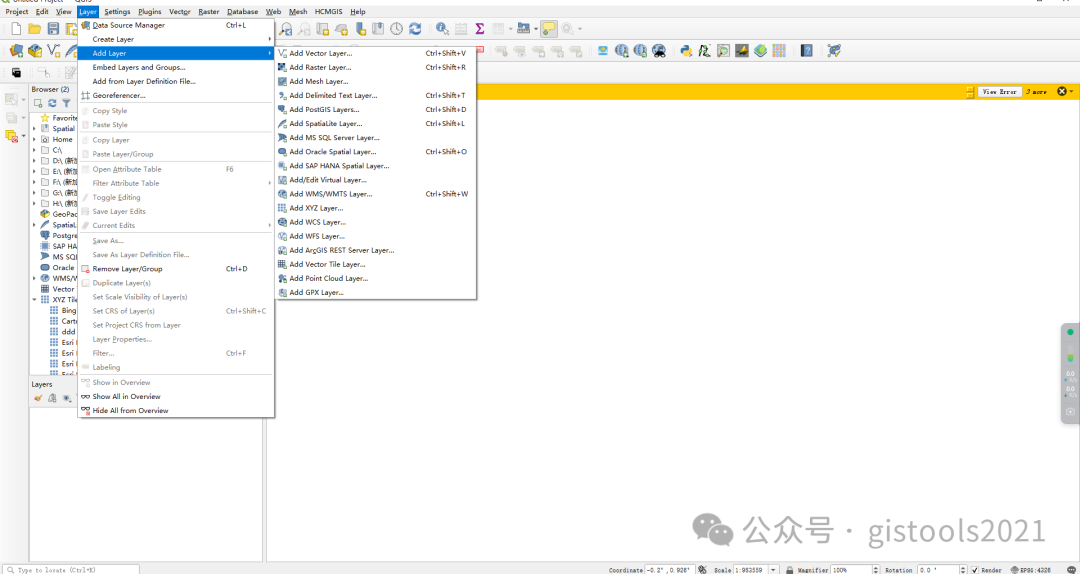Click the New Shapefile Layer icon

[x=54, y=50]
